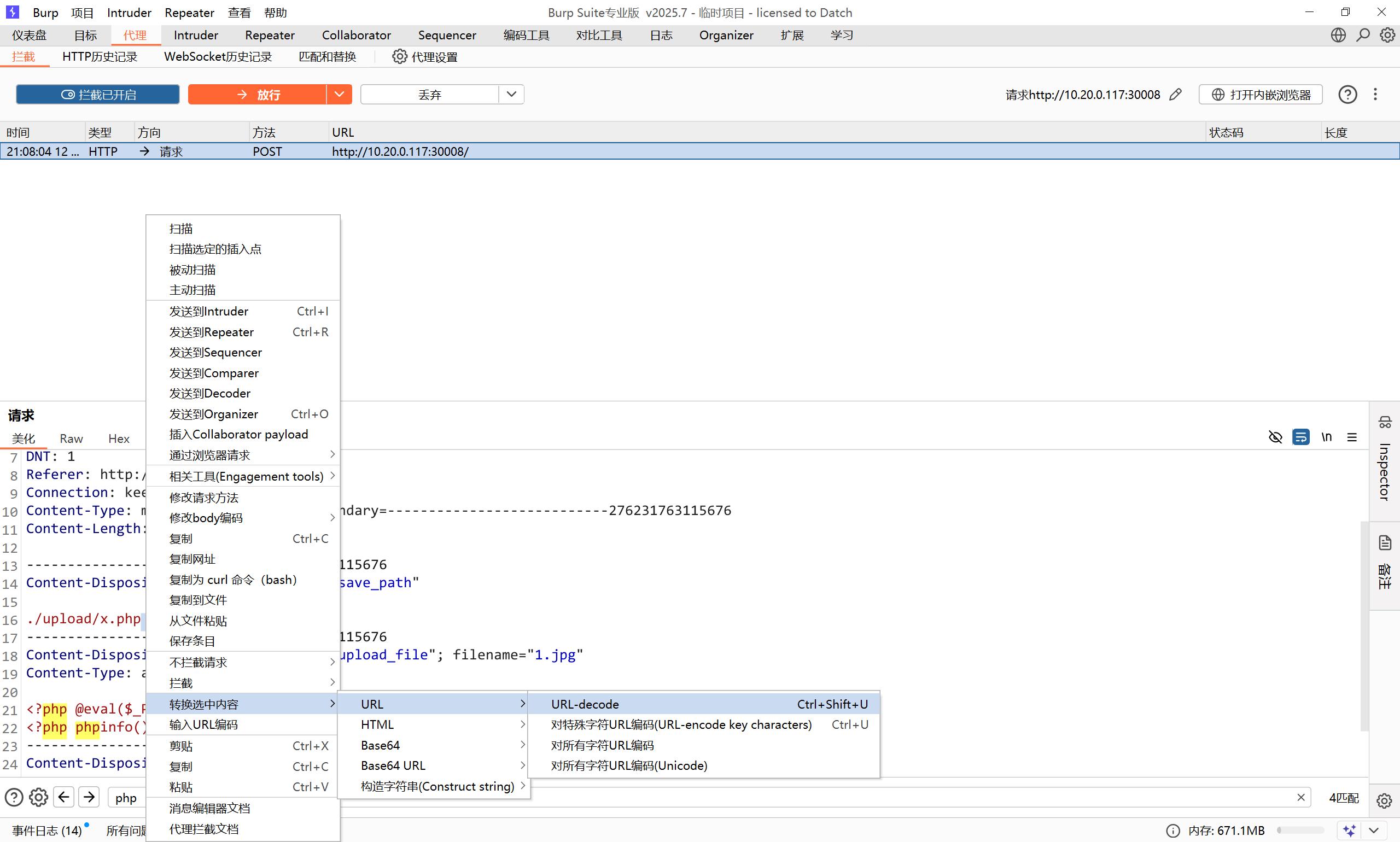This screenshot has height=842, width=1400.
Task: Click the orange 放行 forward button
Action: tap(257, 94)
